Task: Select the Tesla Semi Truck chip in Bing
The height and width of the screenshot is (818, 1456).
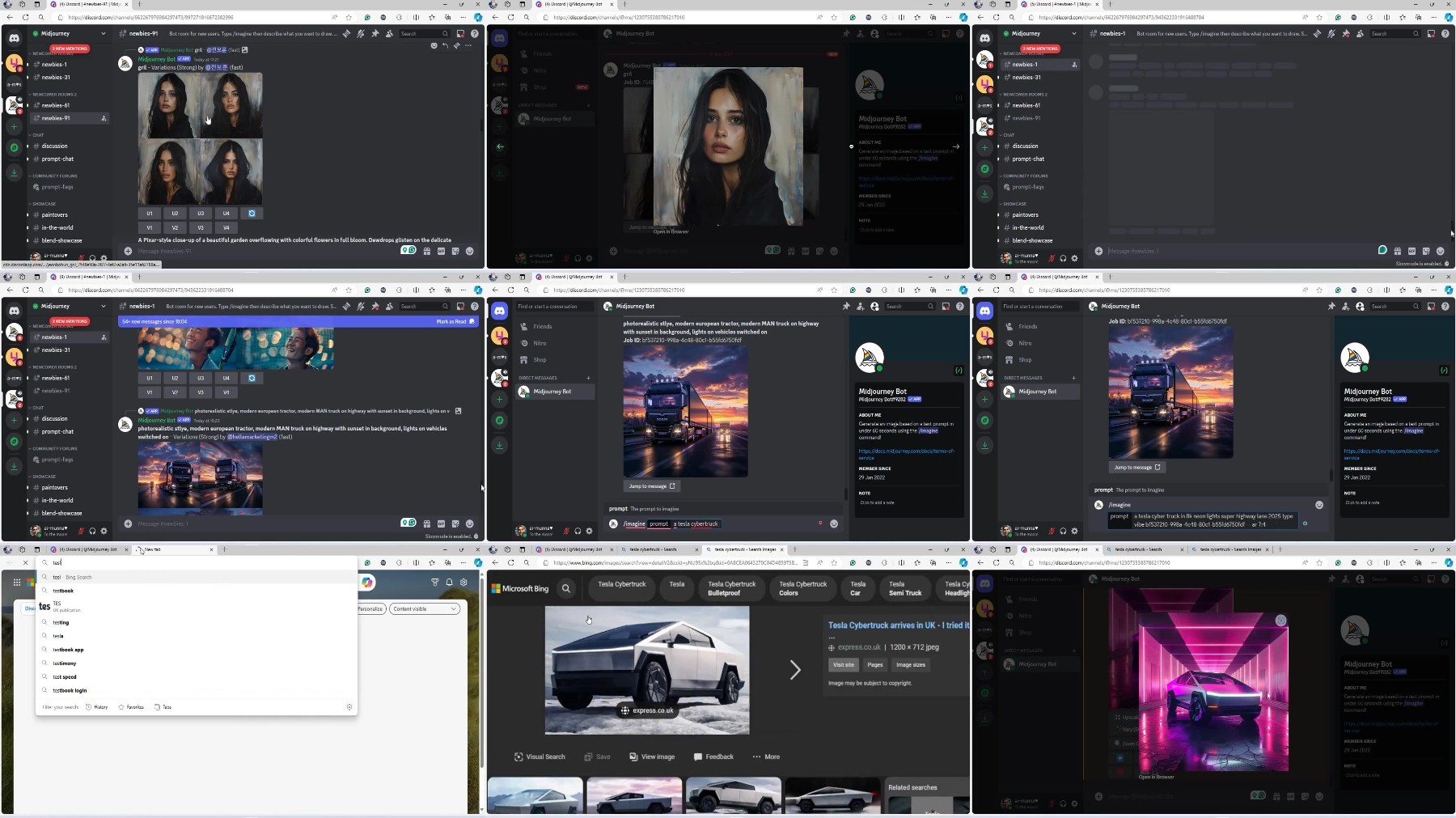Action: pos(904,588)
